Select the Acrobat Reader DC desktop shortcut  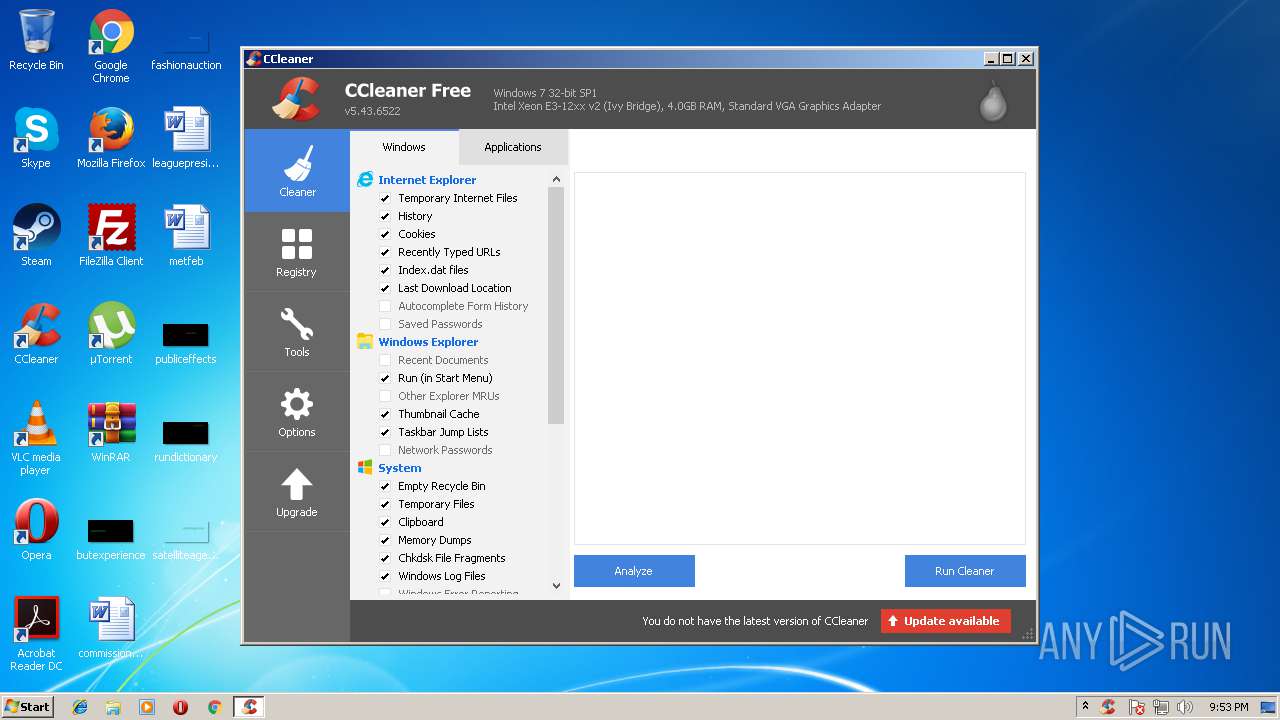point(36,634)
